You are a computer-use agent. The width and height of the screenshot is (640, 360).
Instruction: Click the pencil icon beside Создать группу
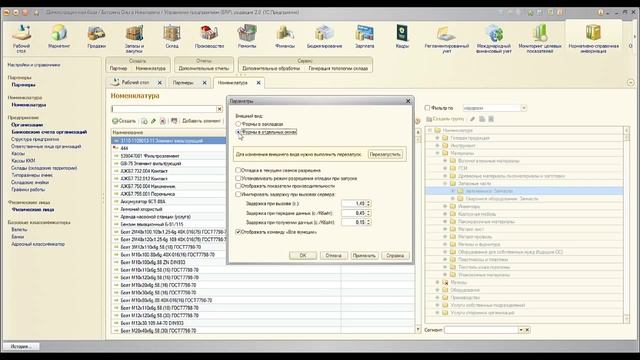(472, 119)
